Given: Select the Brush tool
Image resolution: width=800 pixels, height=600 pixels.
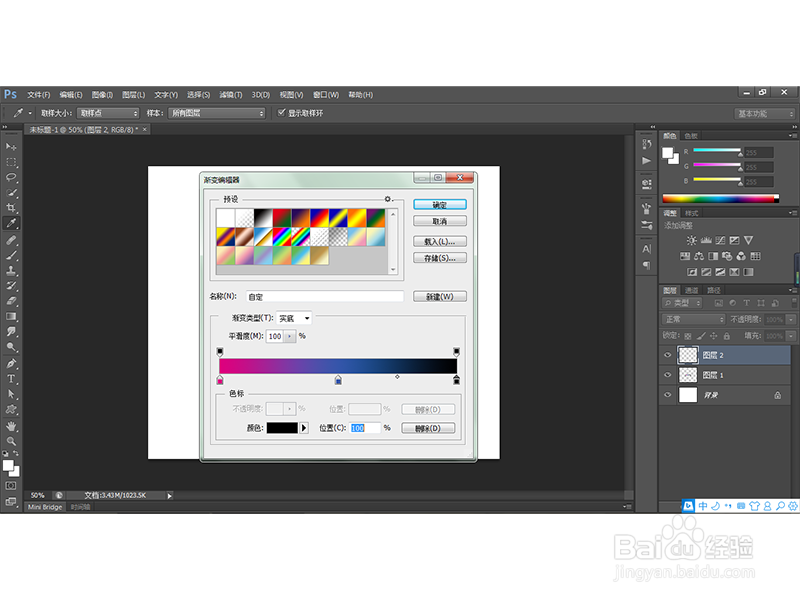Looking at the screenshot, I should click(x=11, y=255).
